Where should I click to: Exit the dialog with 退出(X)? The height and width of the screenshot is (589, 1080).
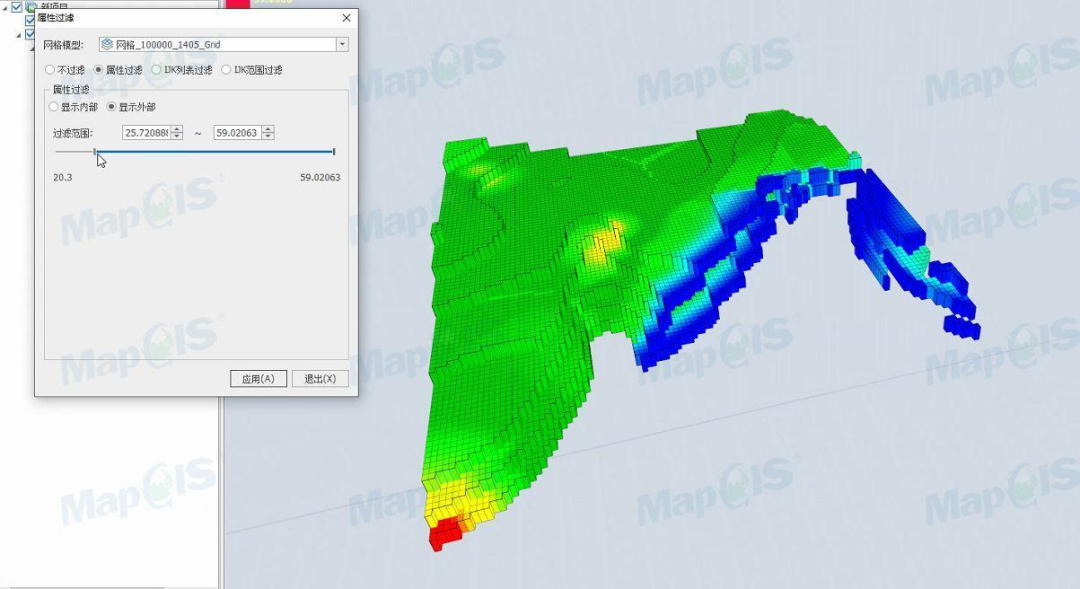320,378
